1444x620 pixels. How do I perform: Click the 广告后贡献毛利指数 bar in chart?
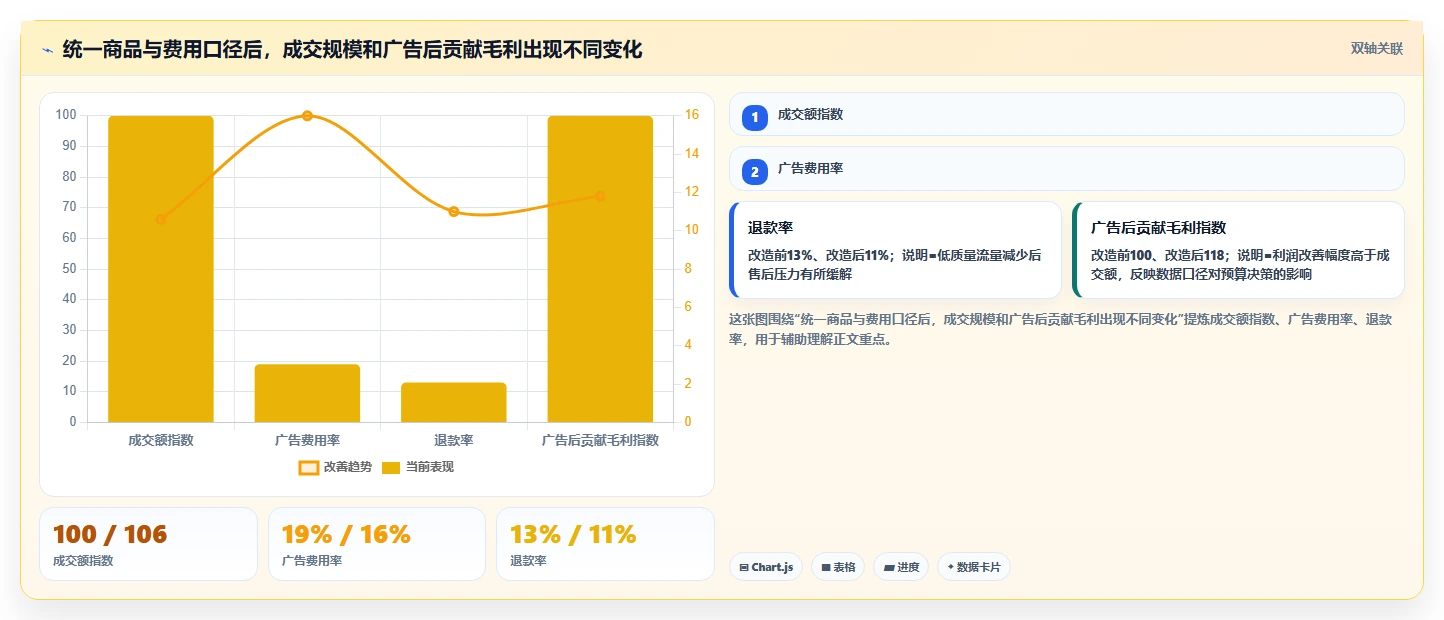[x=600, y=269]
